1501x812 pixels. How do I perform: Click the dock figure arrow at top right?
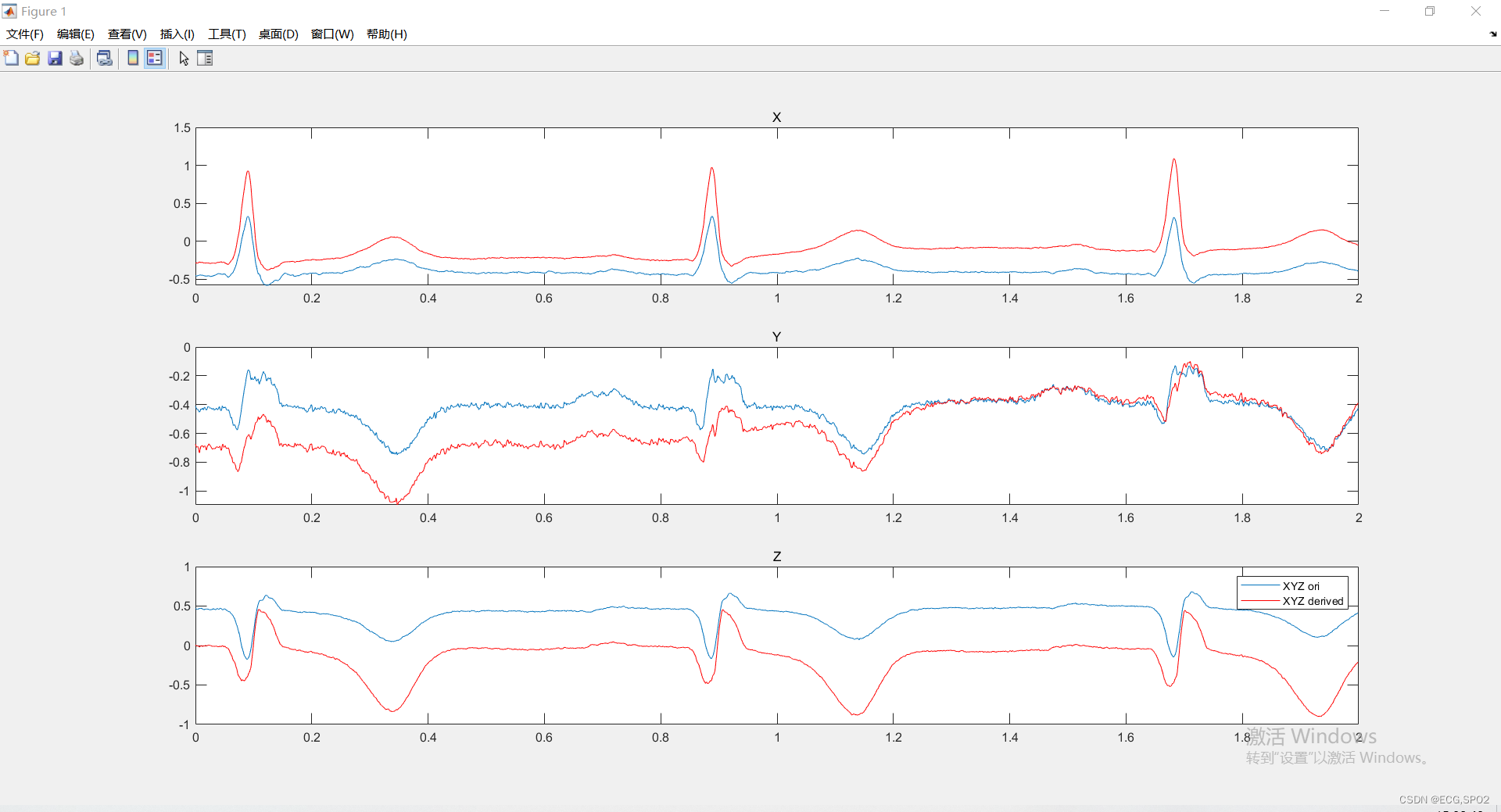[x=1493, y=34]
